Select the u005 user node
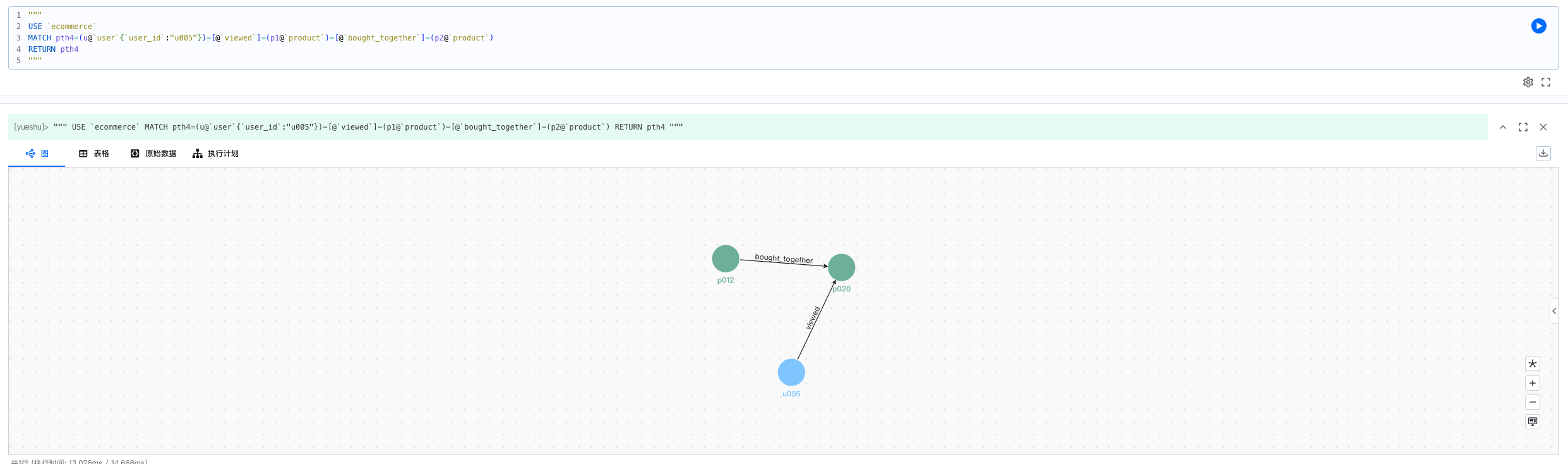This screenshot has width=1568, height=464. click(x=791, y=372)
